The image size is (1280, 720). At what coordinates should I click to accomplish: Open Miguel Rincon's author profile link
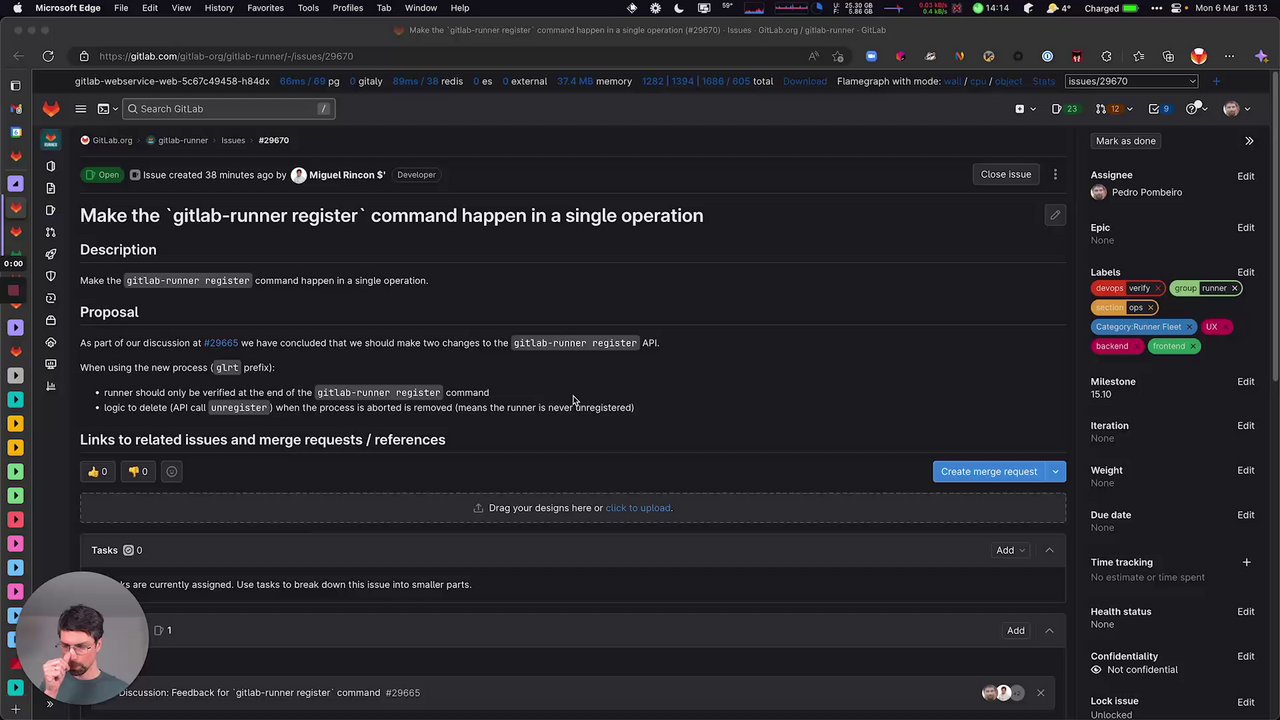pos(346,175)
